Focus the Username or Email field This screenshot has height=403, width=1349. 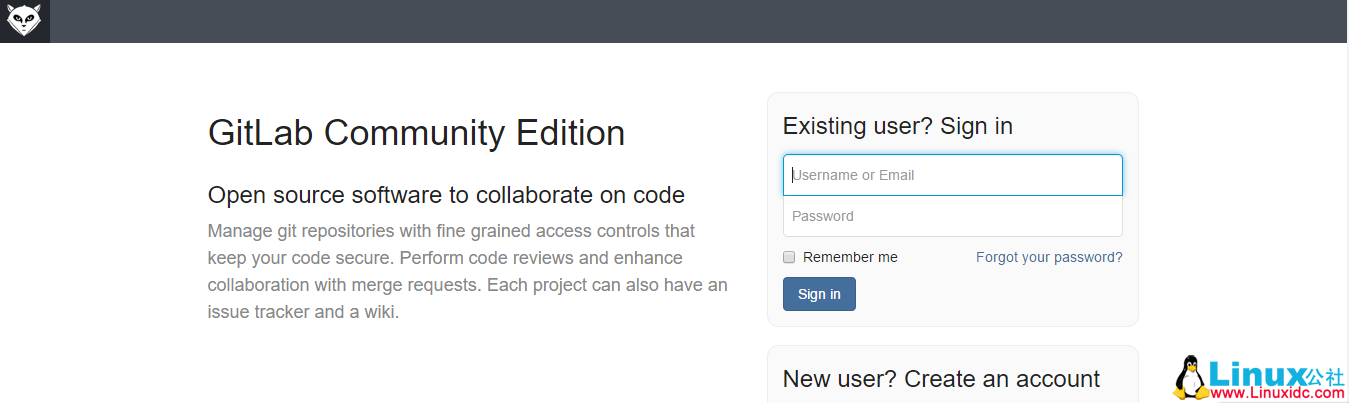[x=952, y=175]
